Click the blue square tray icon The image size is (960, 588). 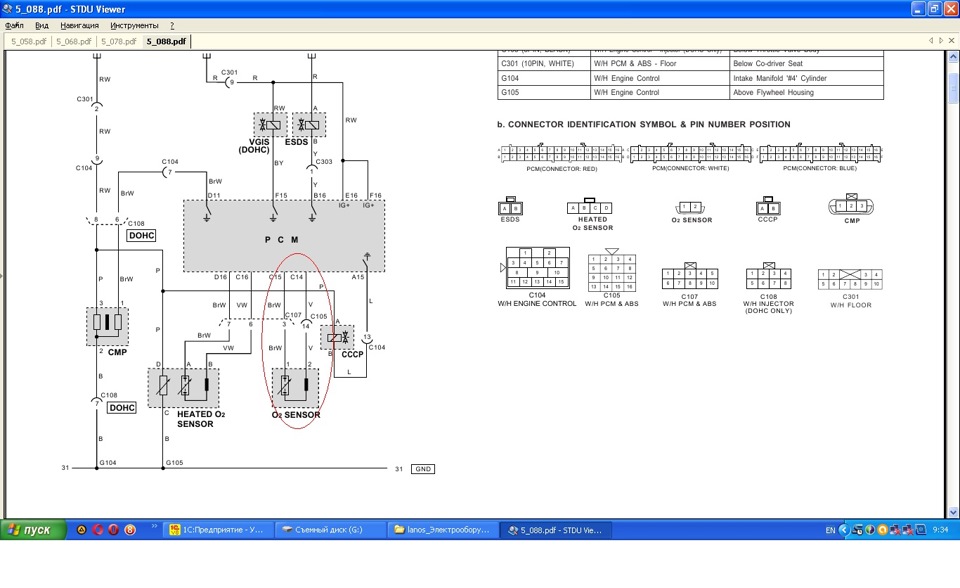tap(921, 530)
